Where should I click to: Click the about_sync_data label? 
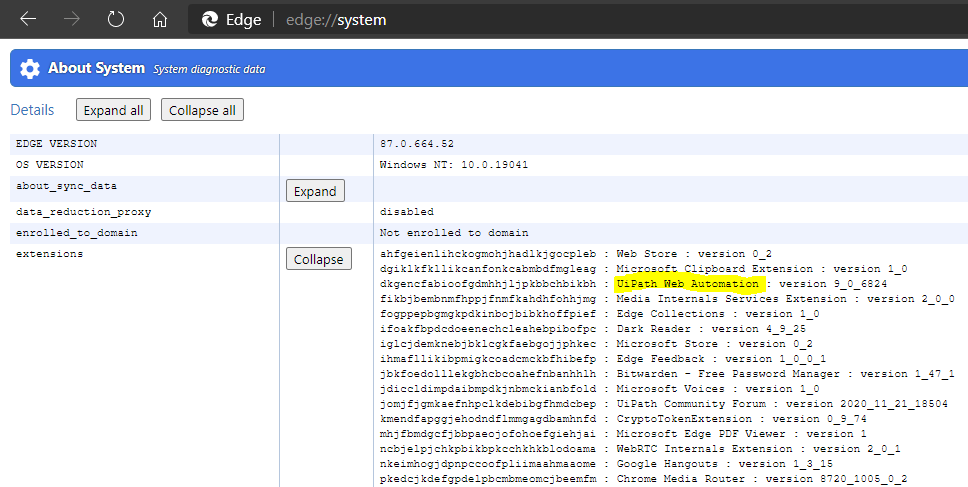[66, 185]
